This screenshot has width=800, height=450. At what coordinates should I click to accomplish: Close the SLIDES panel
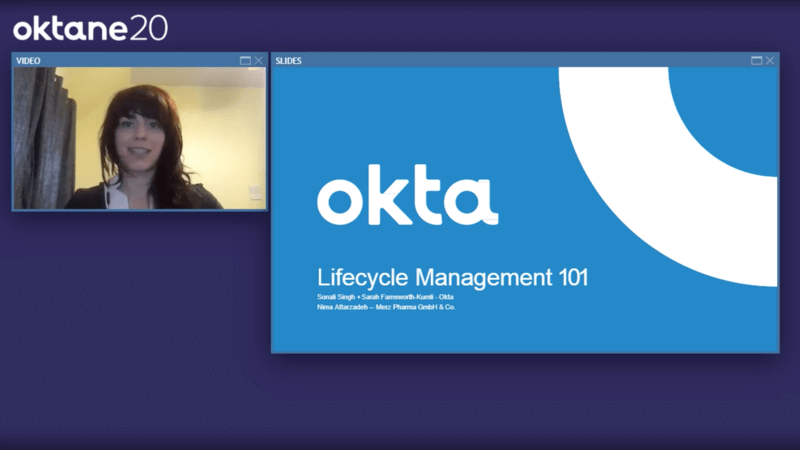click(x=770, y=61)
